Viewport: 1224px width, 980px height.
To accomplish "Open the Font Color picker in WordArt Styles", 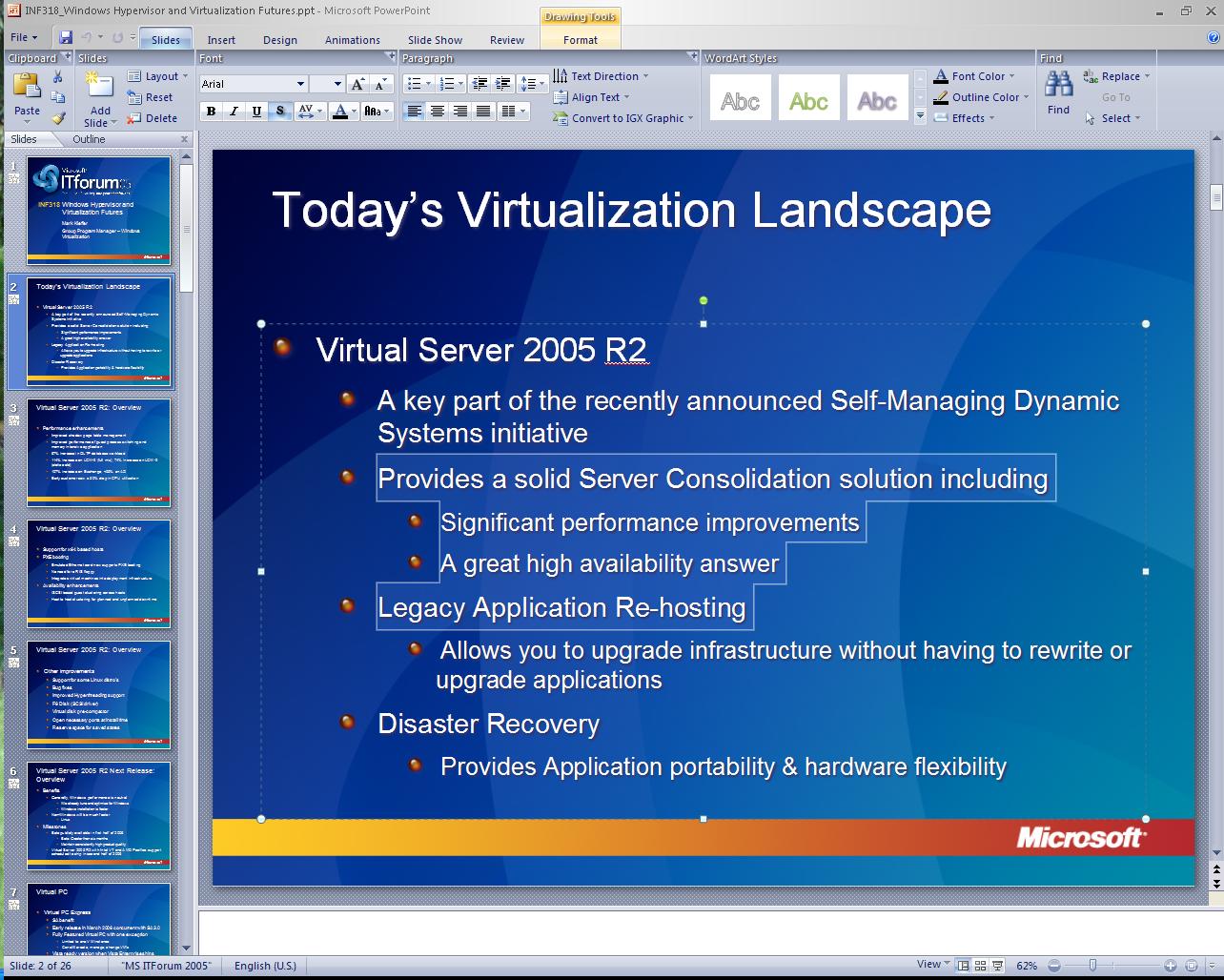I will coord(974,76).
